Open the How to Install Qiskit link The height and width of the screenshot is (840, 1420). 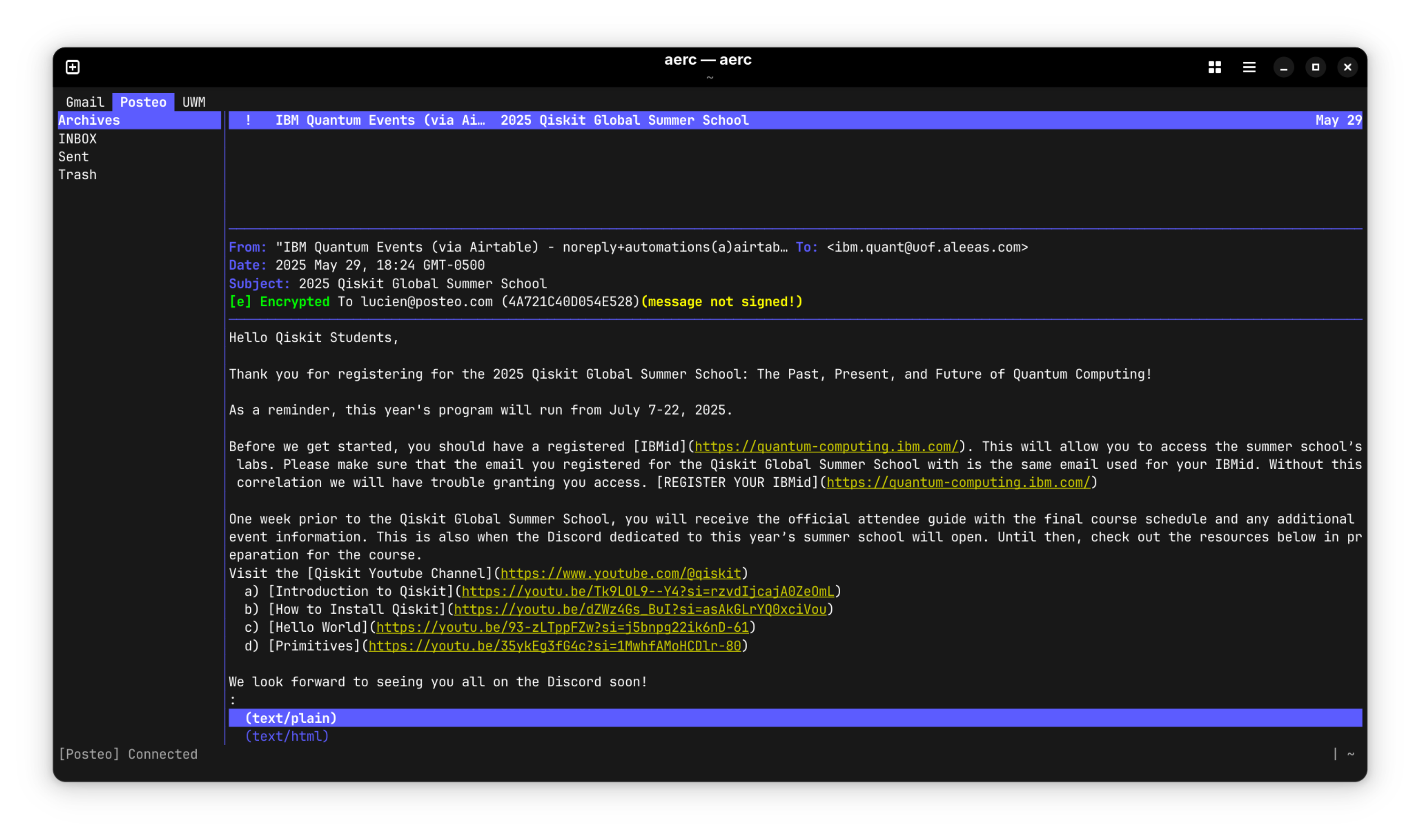640,610
